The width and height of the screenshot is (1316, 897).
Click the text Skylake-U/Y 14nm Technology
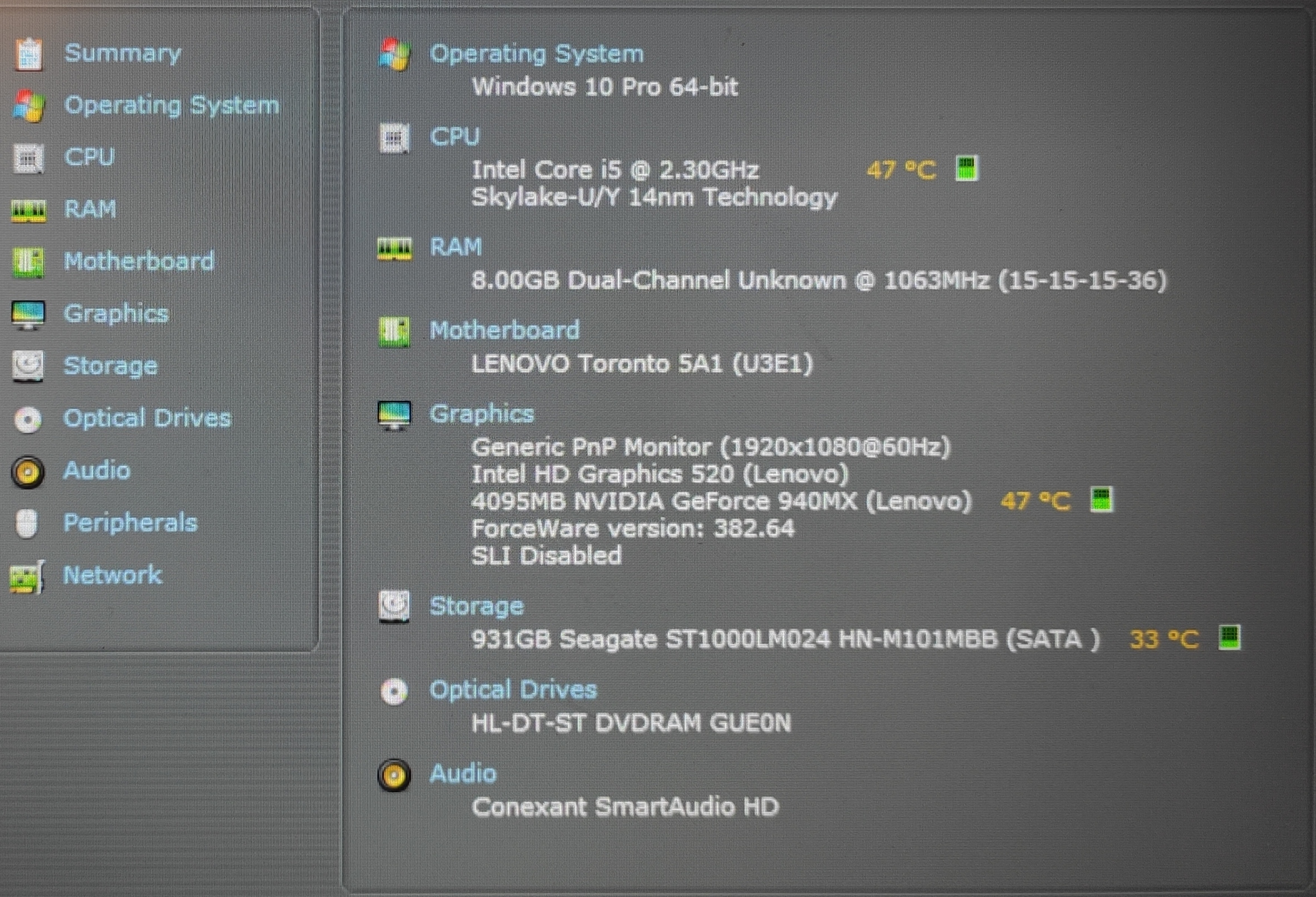tap(655, 198)
